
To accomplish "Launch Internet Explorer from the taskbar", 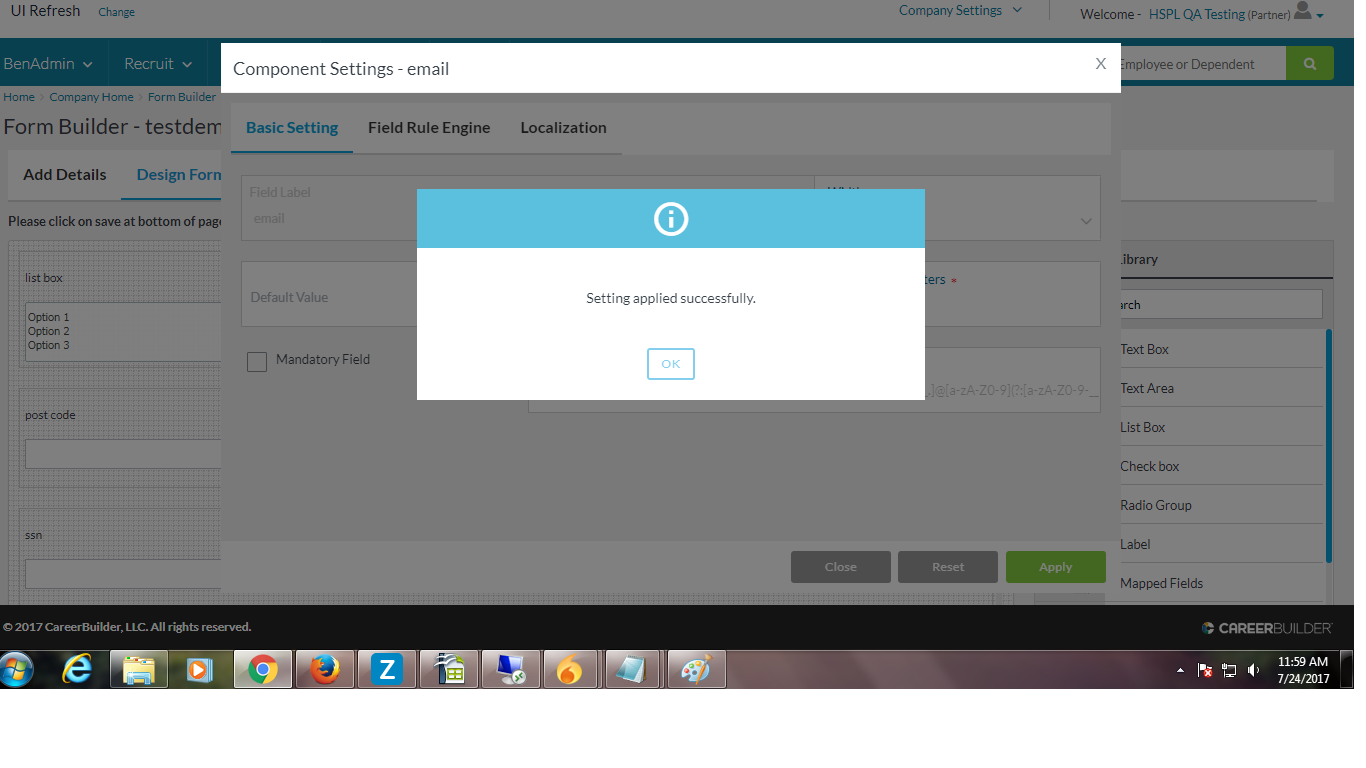I will click(x=77, y=670).
